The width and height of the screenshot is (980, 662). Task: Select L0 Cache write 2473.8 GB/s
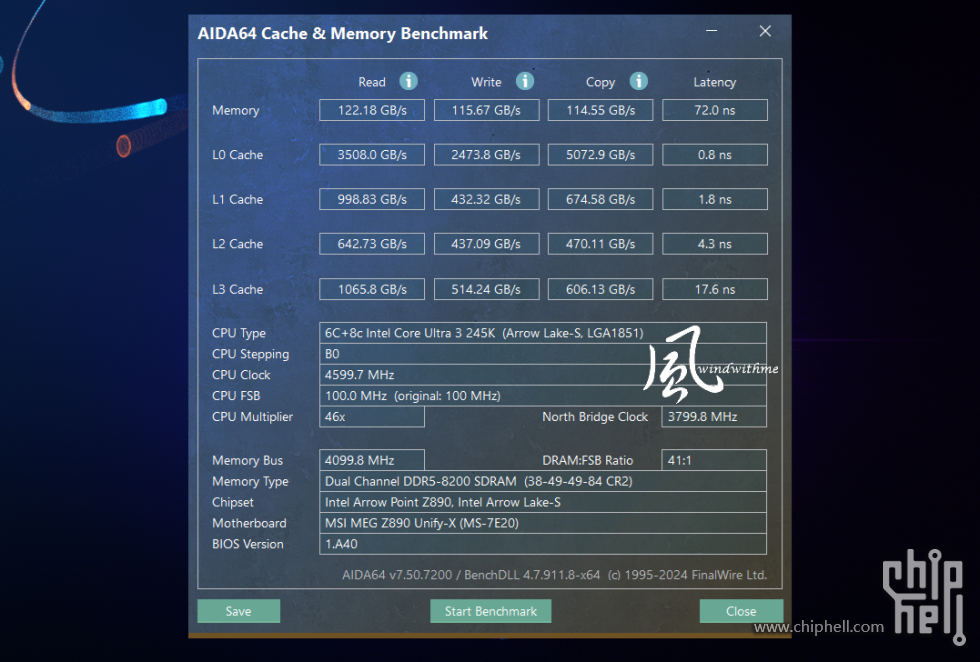(x=486, y=155)
